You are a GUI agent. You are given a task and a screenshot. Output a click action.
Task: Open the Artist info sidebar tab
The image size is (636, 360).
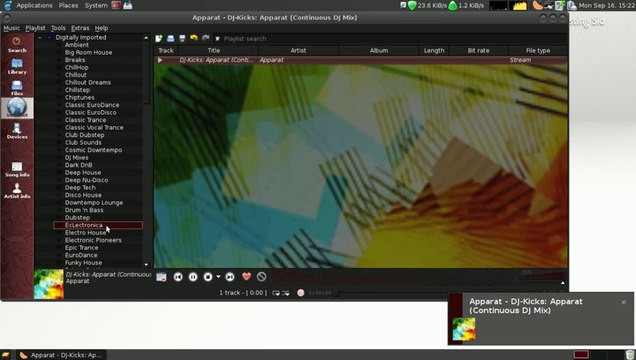click(x=17, y=191)
